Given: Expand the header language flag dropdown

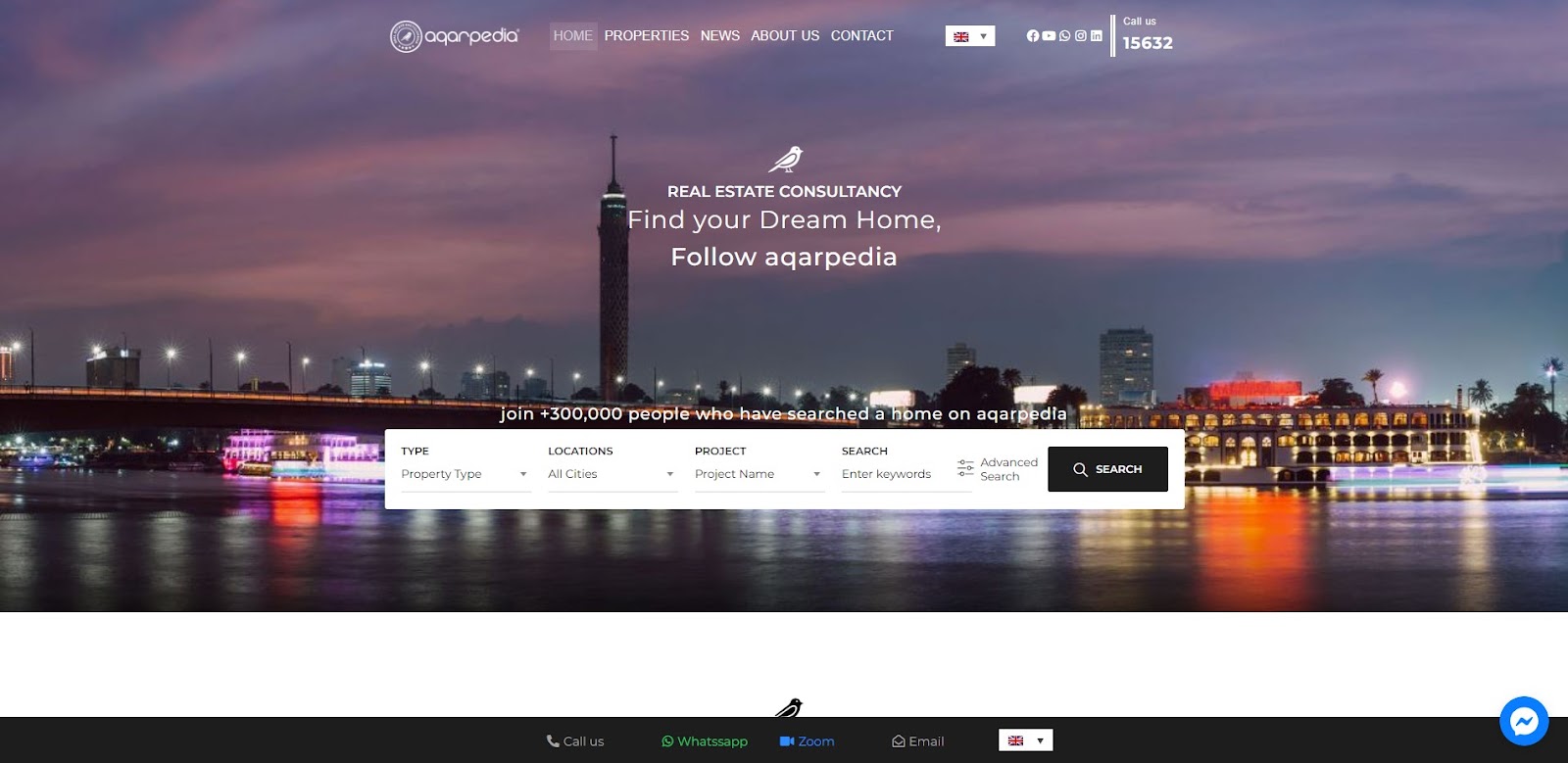Looking at the screenshot, I should 970,36.
